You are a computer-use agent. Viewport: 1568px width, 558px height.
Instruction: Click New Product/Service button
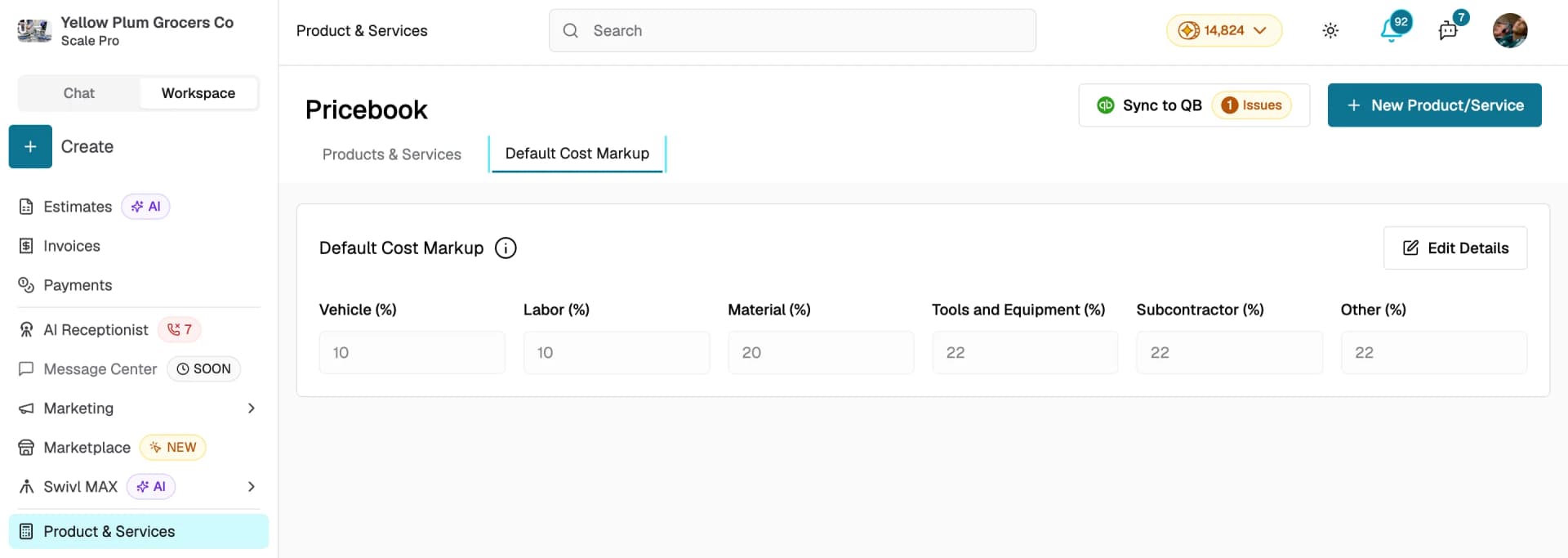1434,105
